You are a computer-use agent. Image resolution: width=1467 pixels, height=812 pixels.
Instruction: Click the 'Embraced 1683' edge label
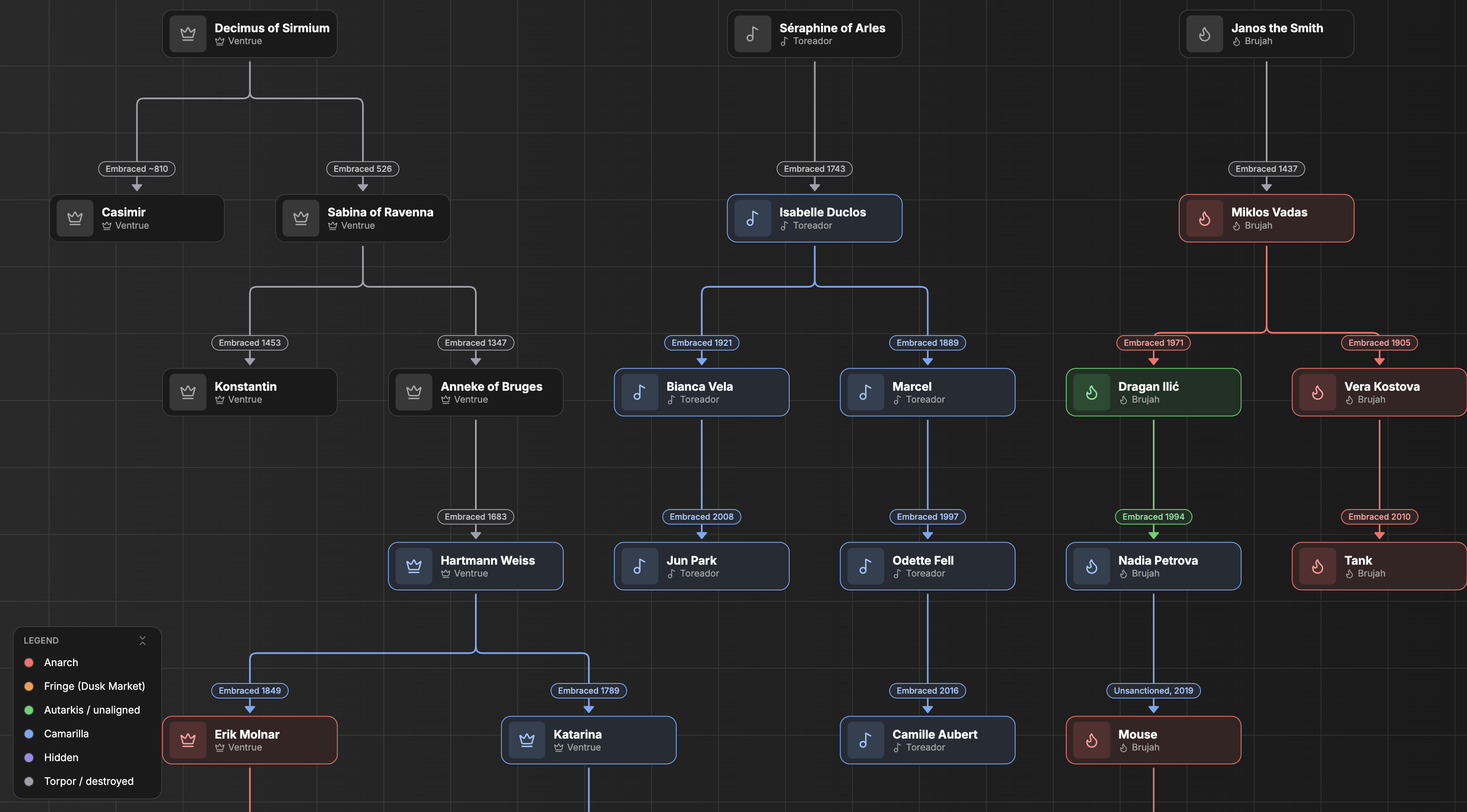(x=475, y=517)
